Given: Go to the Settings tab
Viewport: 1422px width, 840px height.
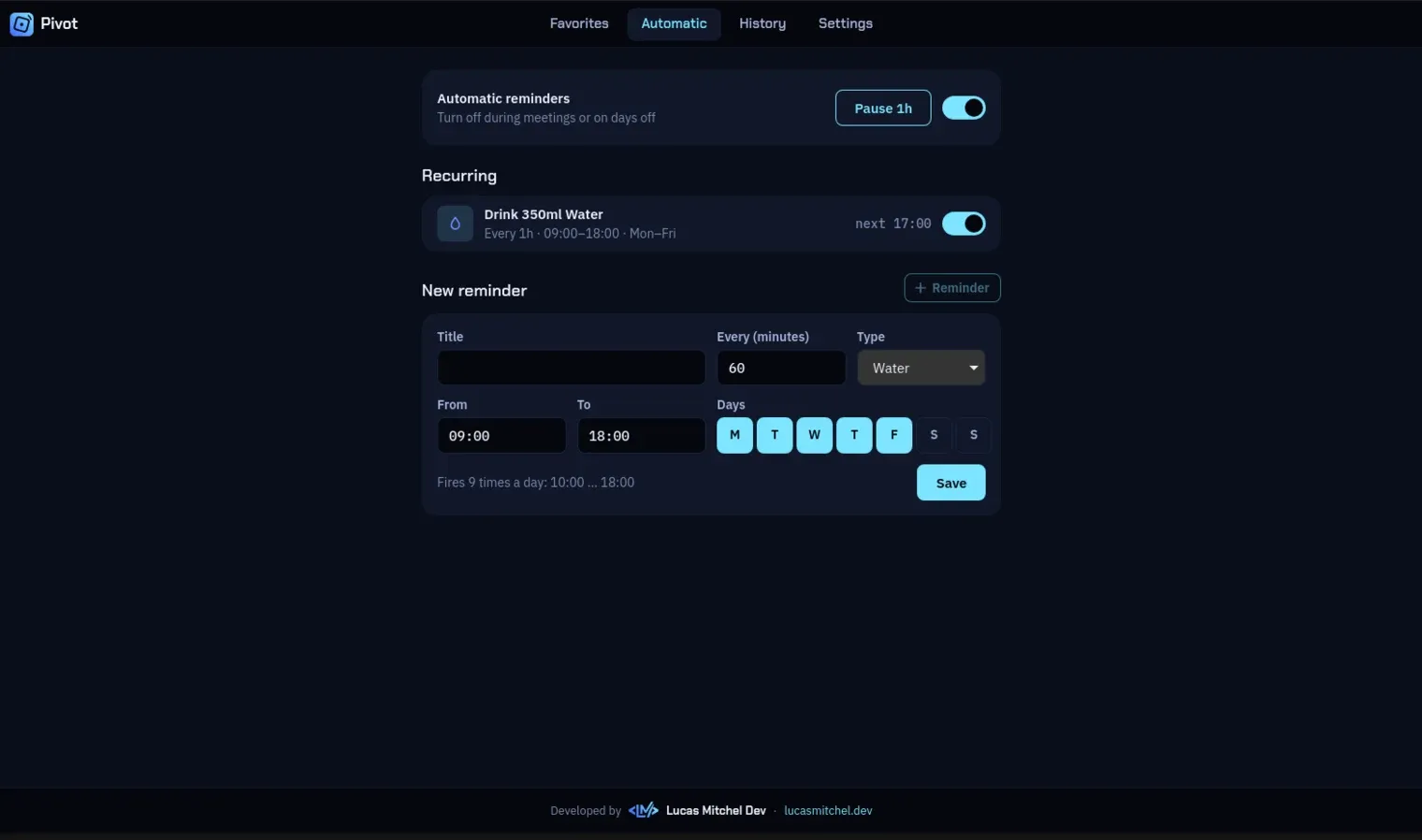Looking at the screenshot, I should pyautogui.click(x=845, y=23).
